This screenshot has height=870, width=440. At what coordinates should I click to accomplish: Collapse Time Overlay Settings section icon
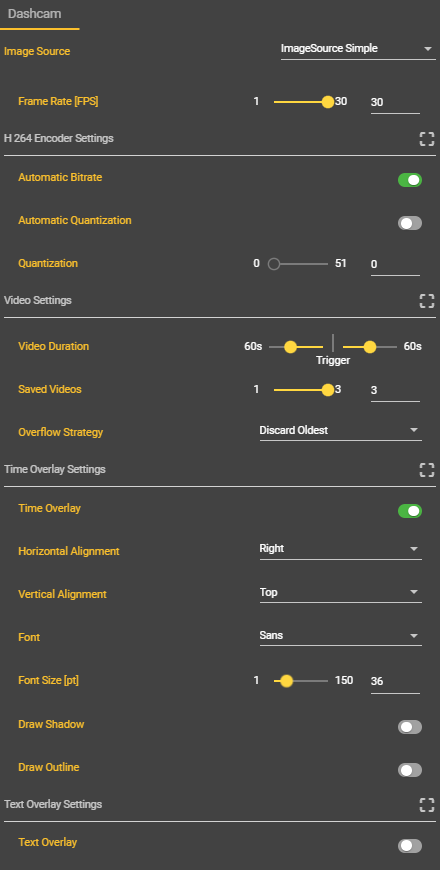coord(427,471)
